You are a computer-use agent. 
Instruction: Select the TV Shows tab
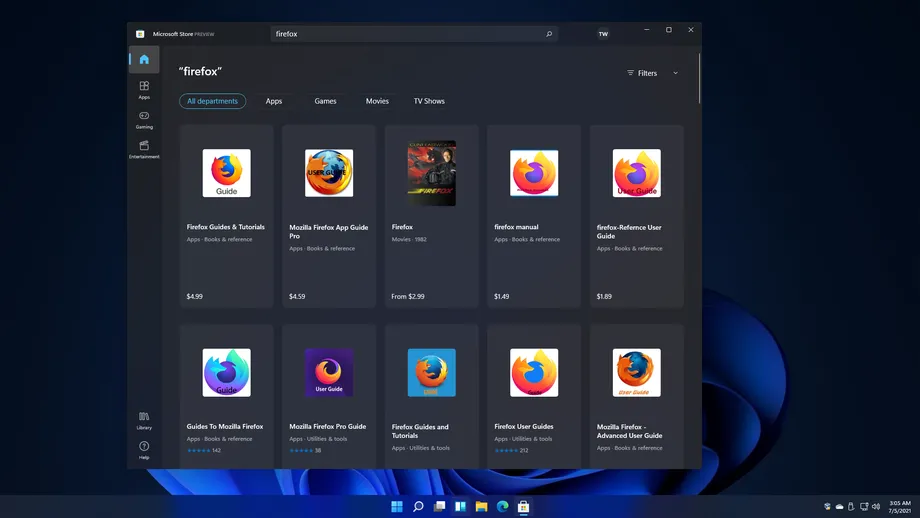pos(429,101)
